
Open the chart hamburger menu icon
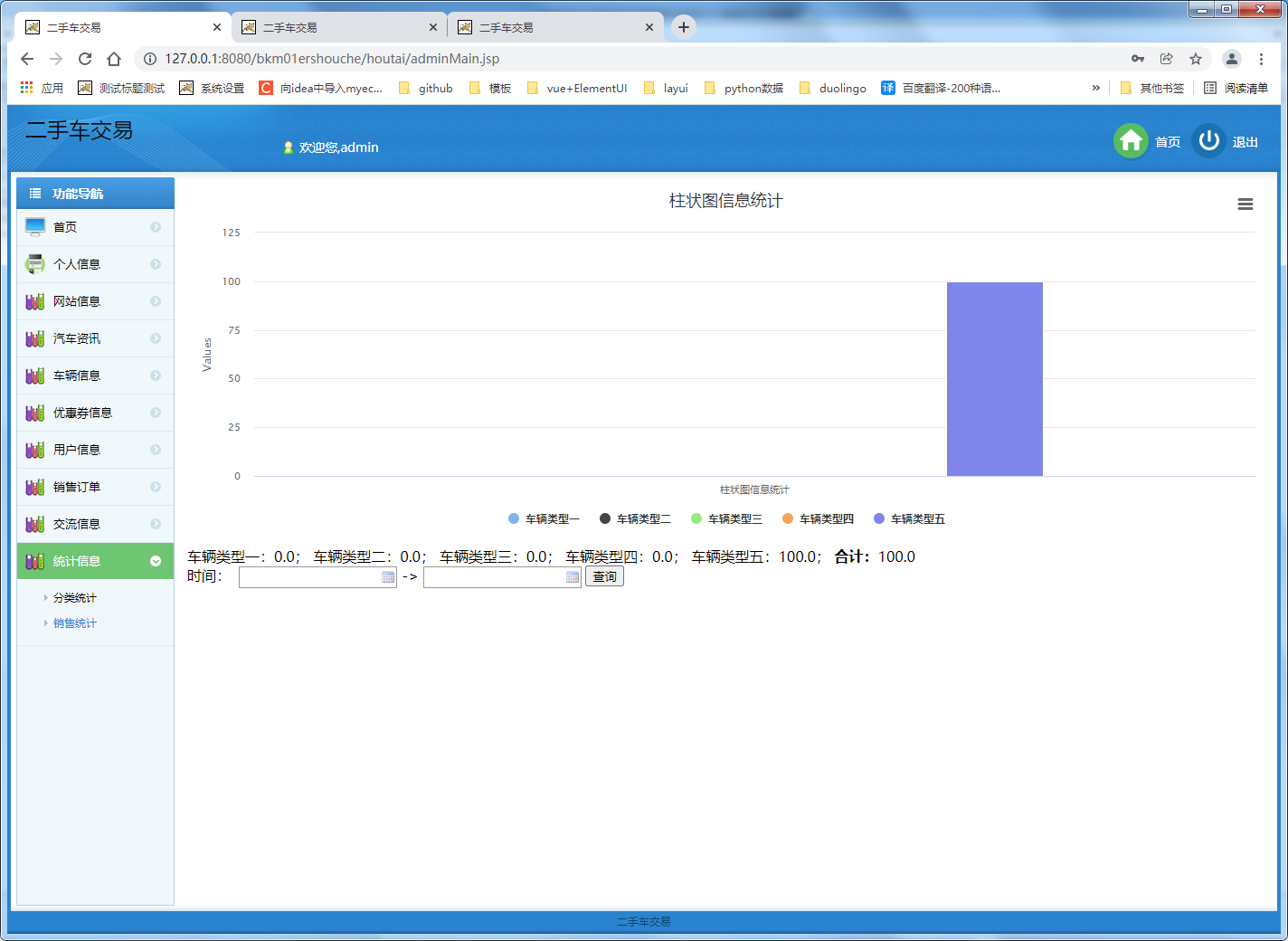(1245, 204)
